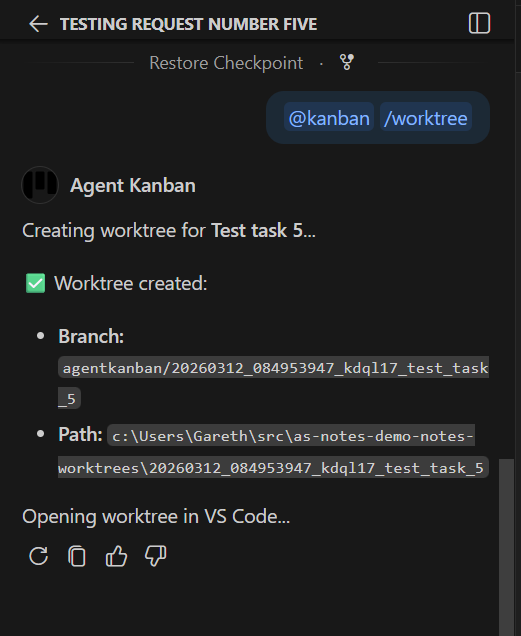The image size is (521, 636).
Task: Click the Agent Kanban participant name
Action: [133, 185]
